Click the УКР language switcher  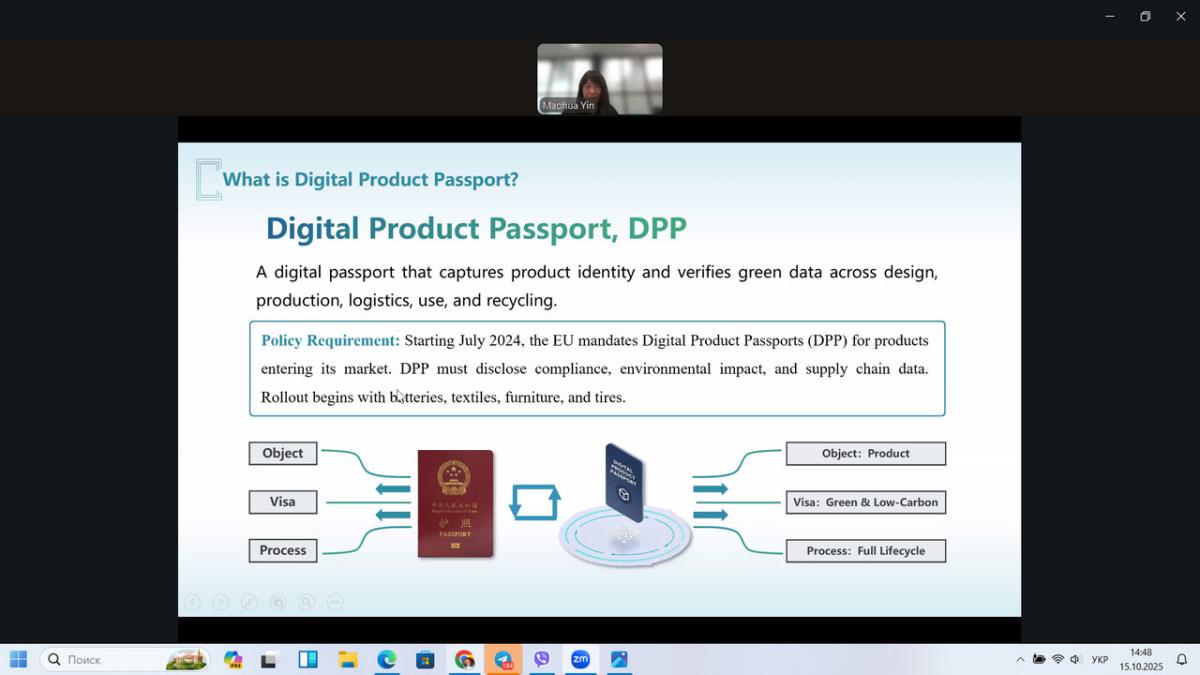[1099, 659]
